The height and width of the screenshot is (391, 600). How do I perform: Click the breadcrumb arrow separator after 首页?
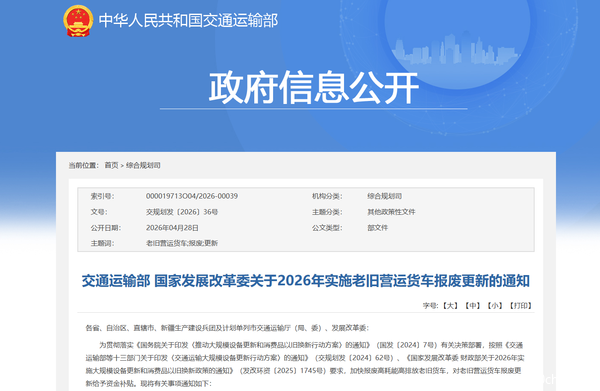122,166
